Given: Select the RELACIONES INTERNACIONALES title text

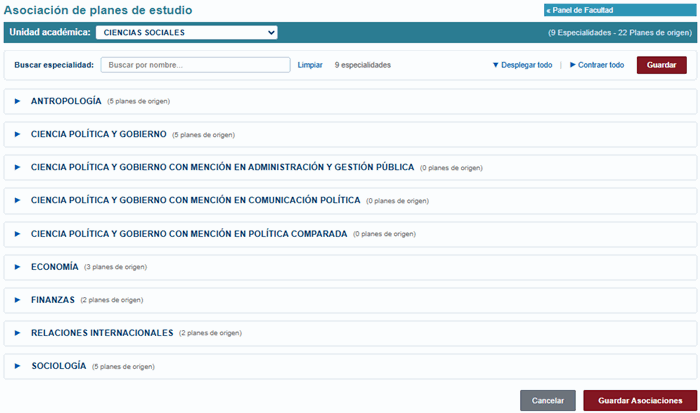Looking at the screenshot, I should tap(102, 333).
